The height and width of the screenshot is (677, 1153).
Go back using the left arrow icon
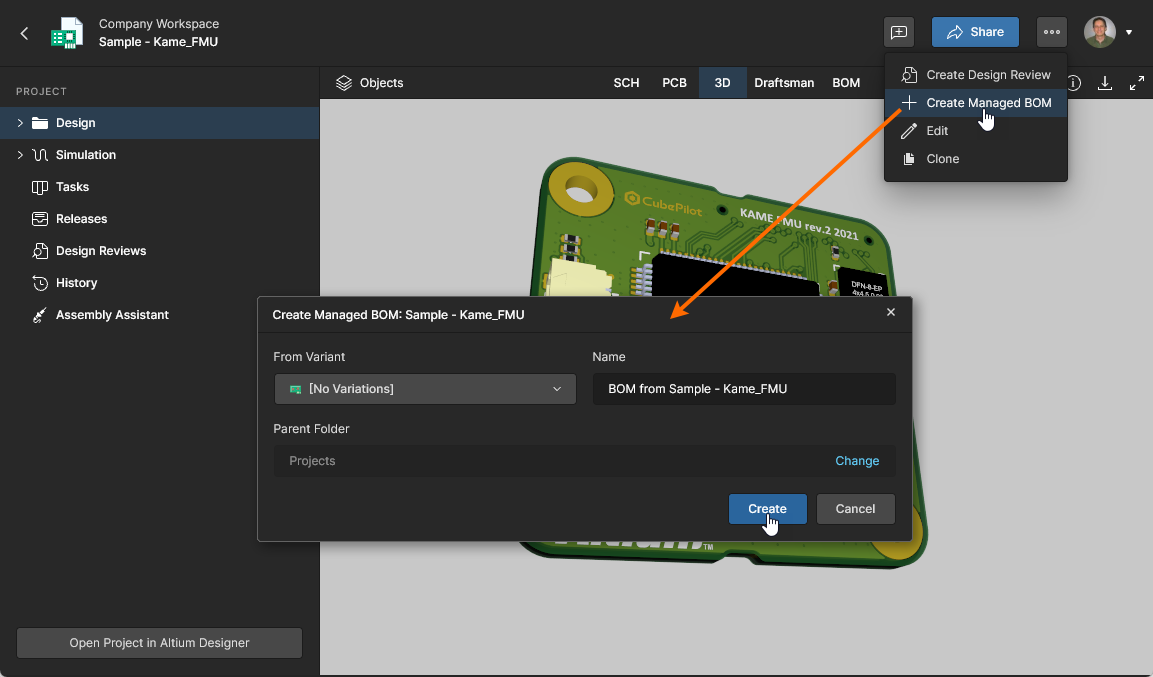(24, 33)
